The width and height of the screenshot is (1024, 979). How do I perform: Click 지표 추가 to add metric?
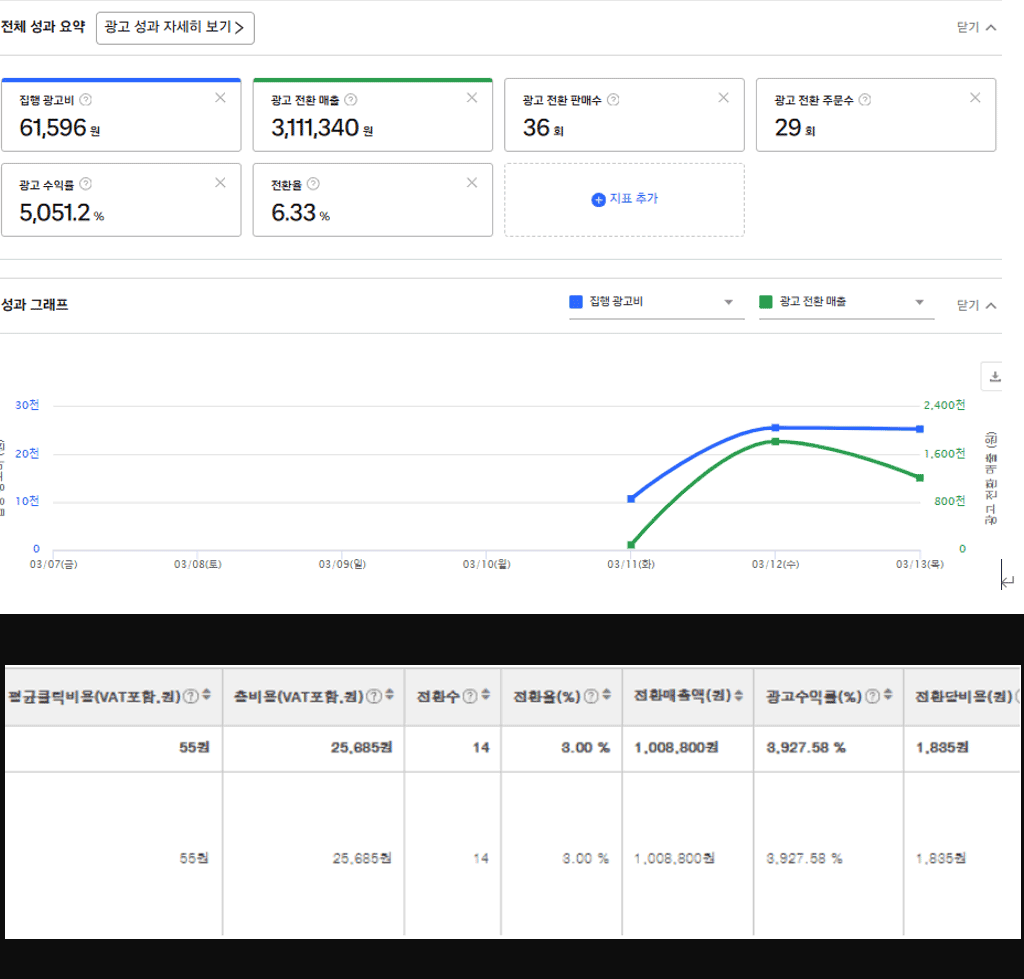coord(624,199)
